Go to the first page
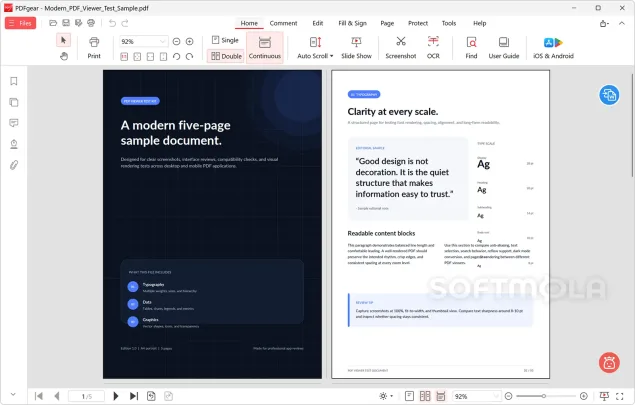This screenshot has height=405, width=635. point(39,396)
